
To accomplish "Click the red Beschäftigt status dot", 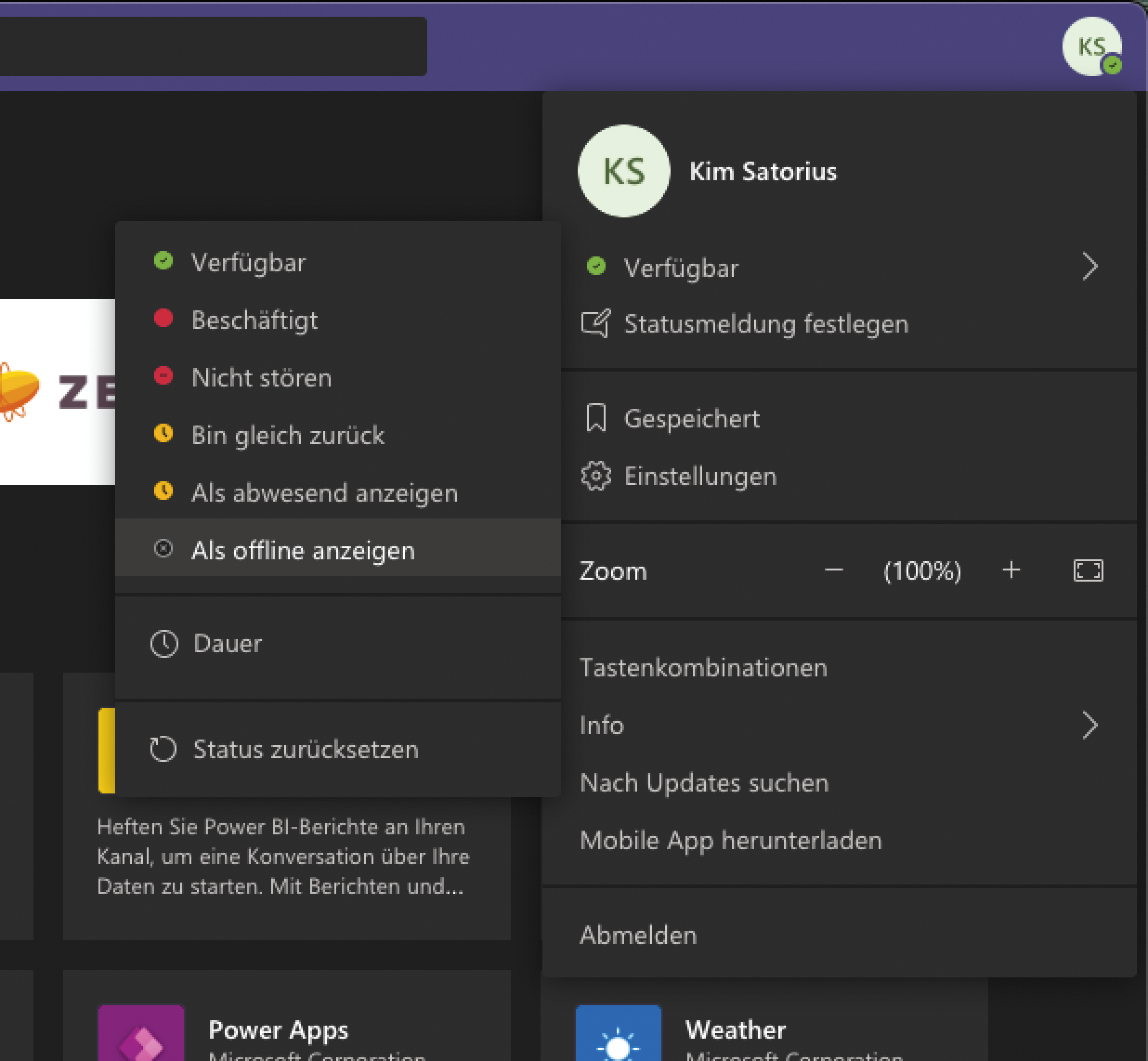I will 163,318.
